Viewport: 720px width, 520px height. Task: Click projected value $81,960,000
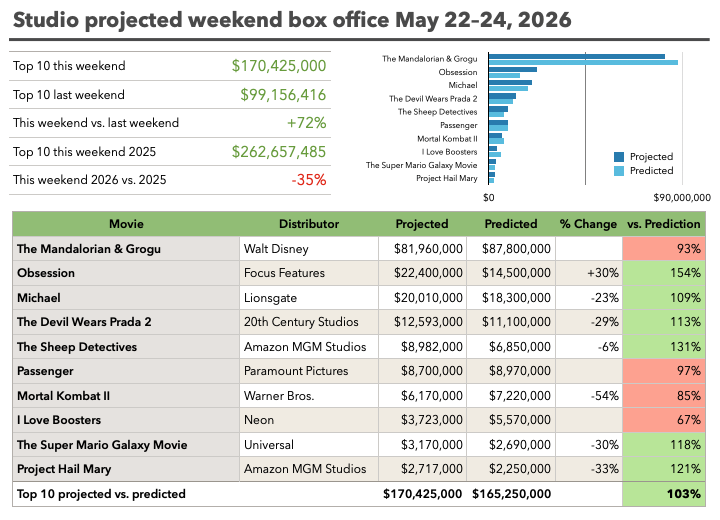point(422,249)
